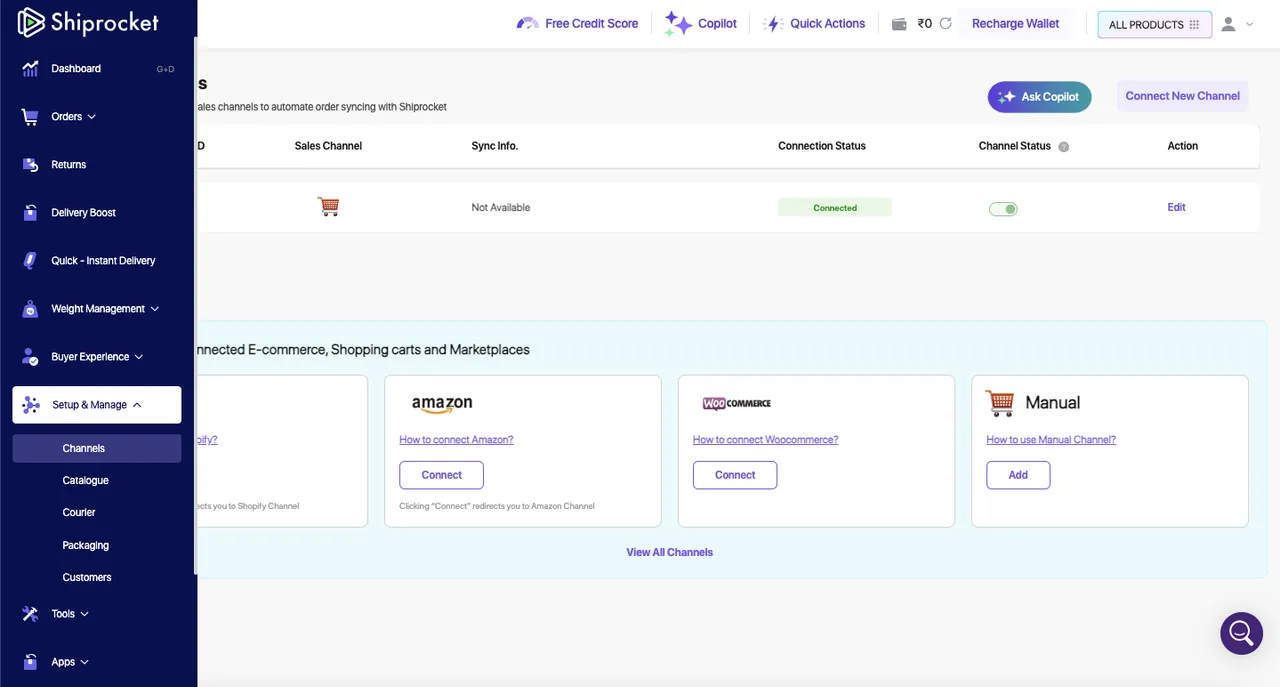Expand the Orders menu
This screenshot has height=687, width=1280.
[73, 117]
